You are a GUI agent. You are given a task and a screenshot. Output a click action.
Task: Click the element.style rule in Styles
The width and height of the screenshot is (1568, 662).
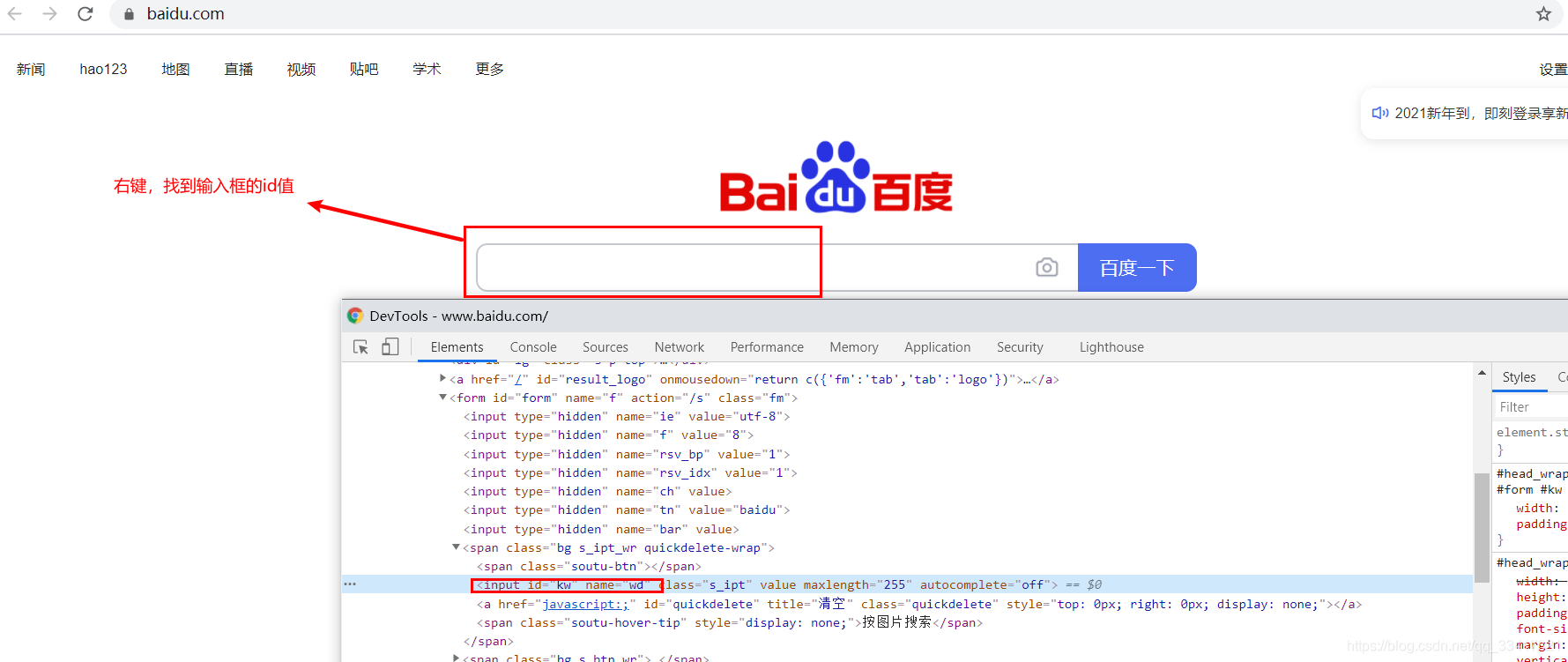(1532, 432)
